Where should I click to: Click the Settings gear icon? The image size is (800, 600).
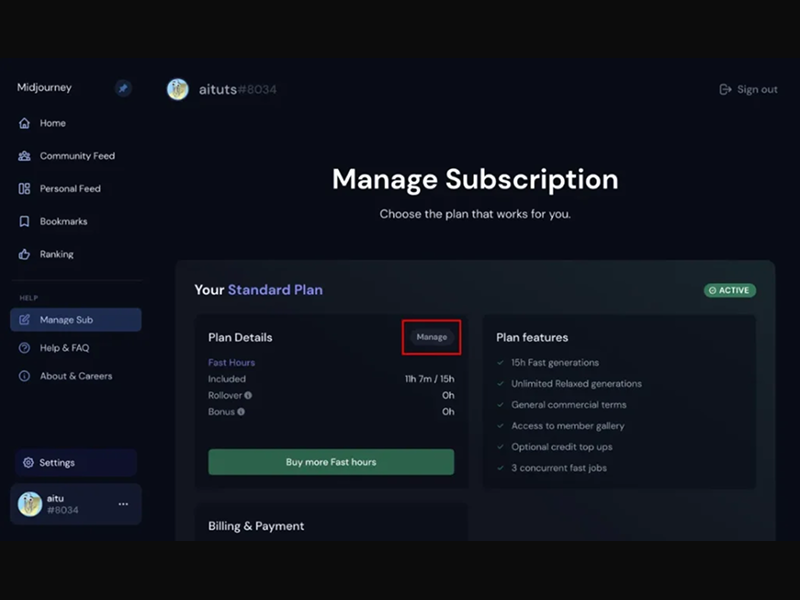coord(29,462)
